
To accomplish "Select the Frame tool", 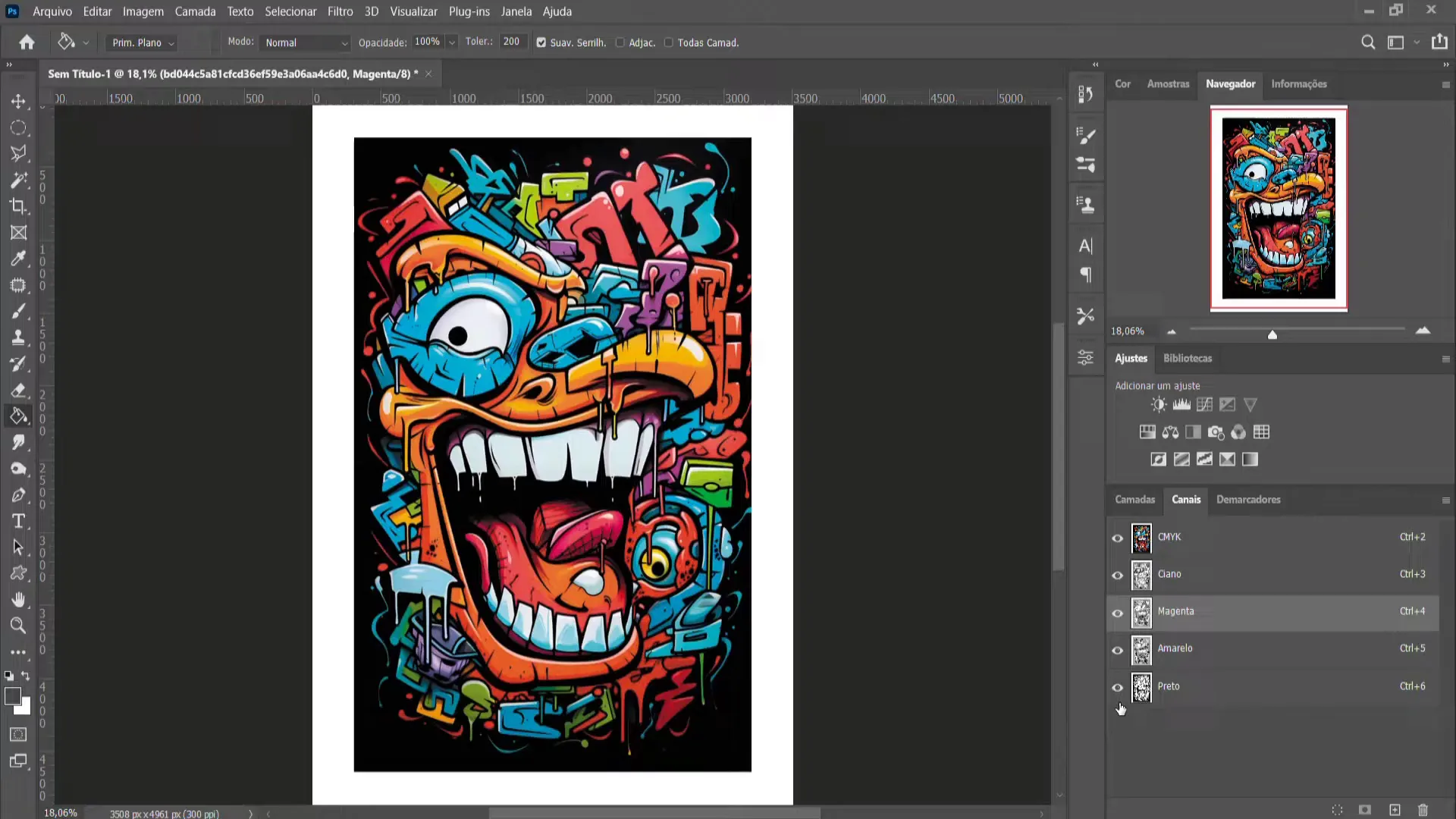I will [x=18, y=233].
